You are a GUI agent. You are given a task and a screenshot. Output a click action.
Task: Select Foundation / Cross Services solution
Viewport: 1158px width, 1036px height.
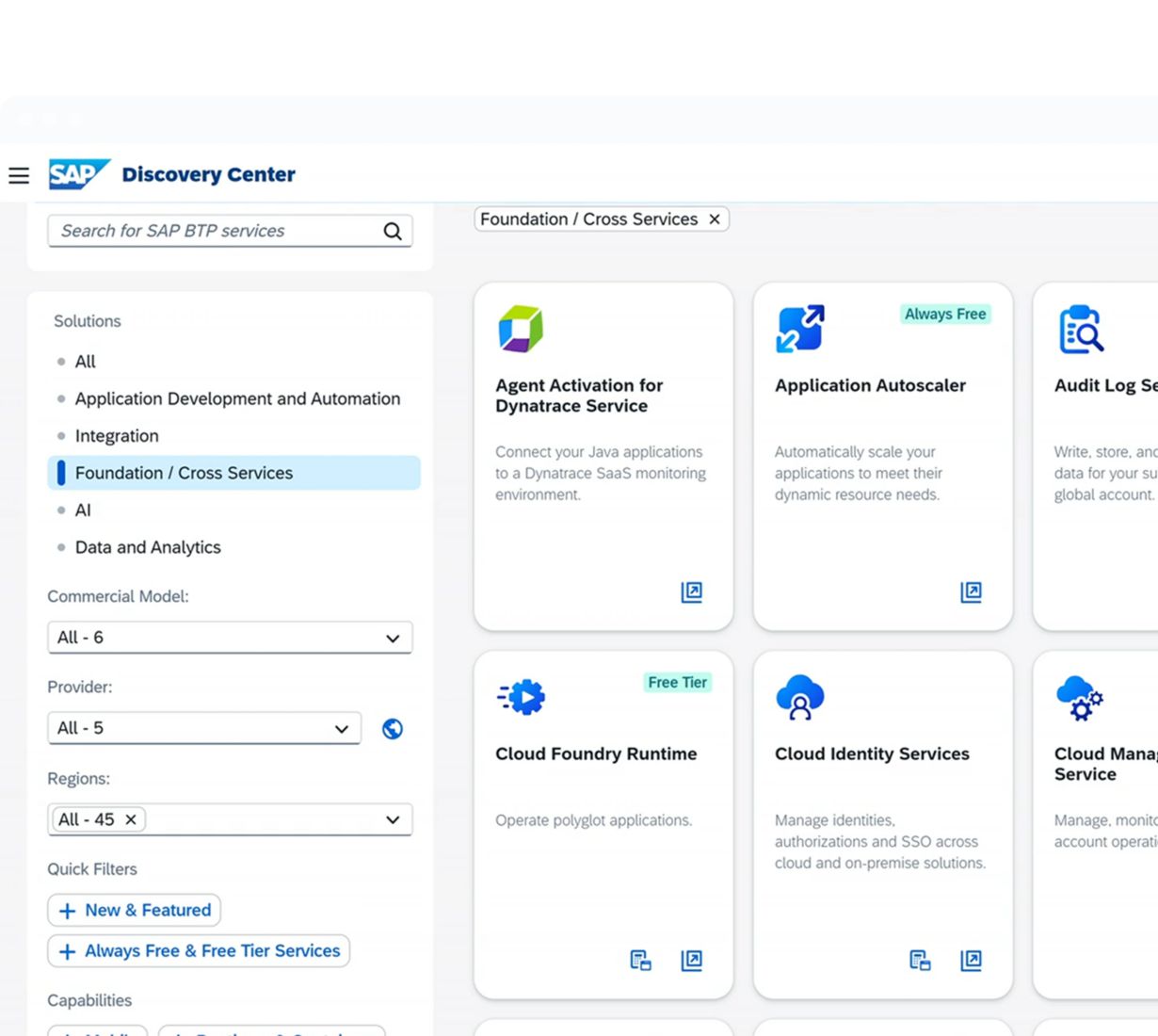(x=233, y=473)
